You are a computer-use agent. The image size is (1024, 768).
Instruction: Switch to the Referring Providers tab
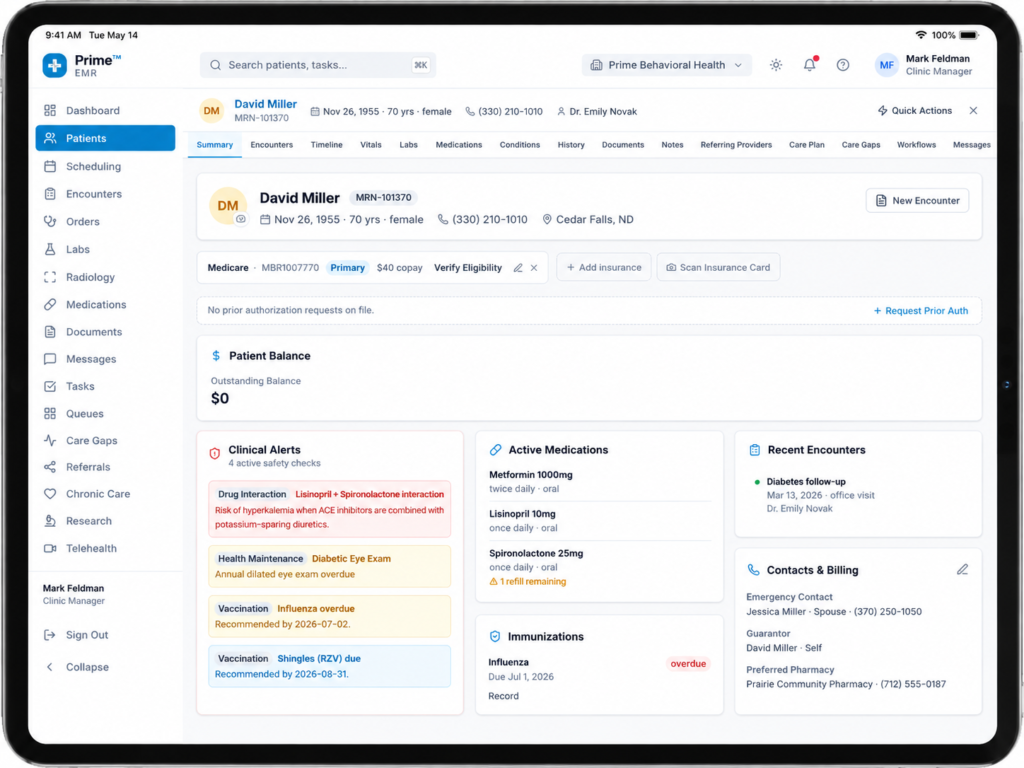[736, 145]
